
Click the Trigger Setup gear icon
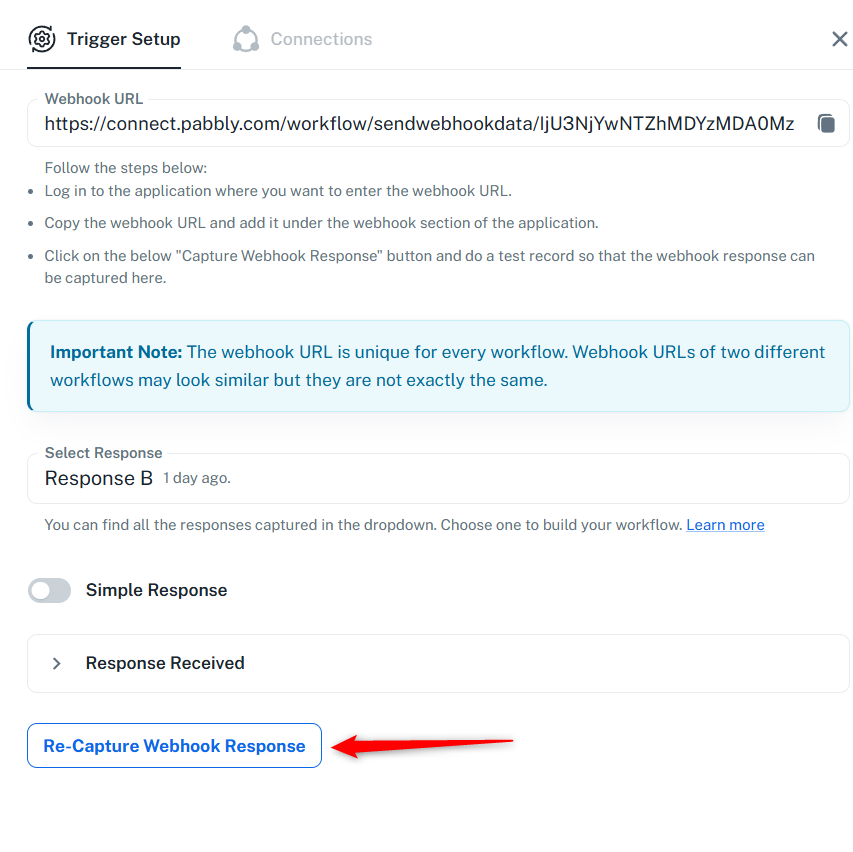click(42, 39)
